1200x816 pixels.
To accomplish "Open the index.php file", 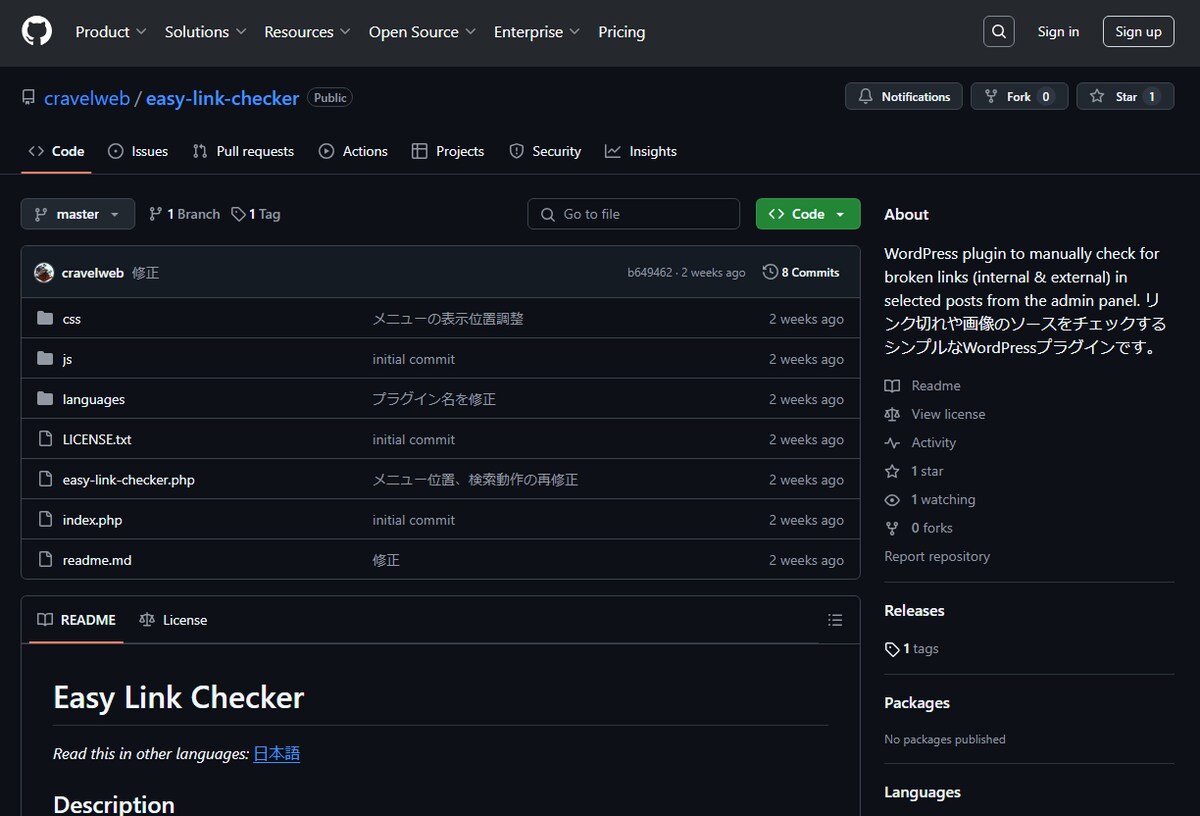I will pos(92,519).
